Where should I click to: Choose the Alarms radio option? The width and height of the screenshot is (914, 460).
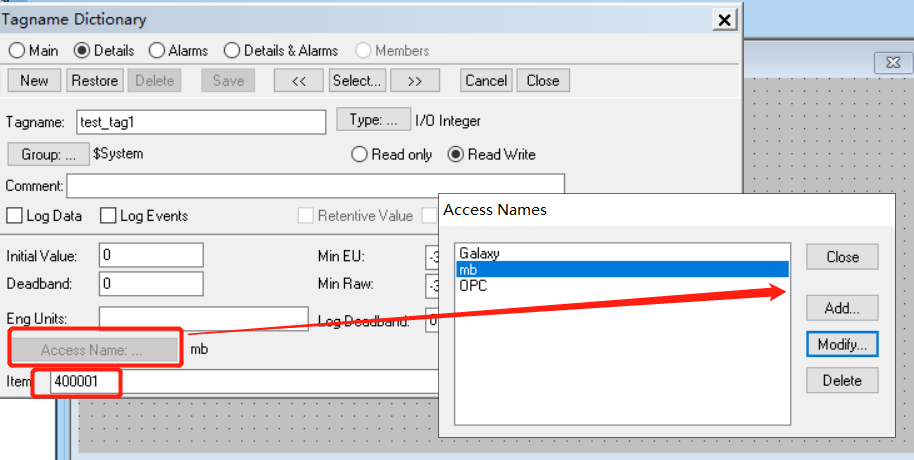(157, 51)
